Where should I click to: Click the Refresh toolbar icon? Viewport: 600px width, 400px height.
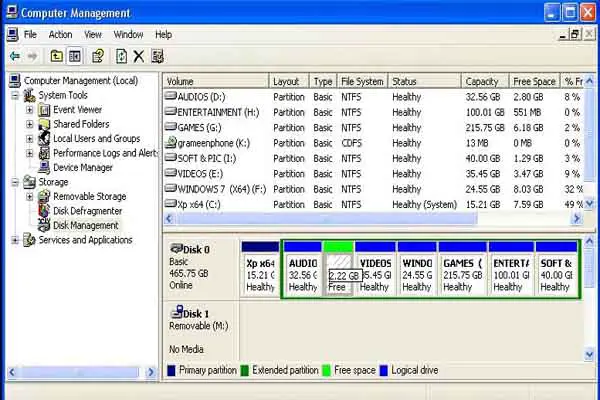tap(121, 56)
